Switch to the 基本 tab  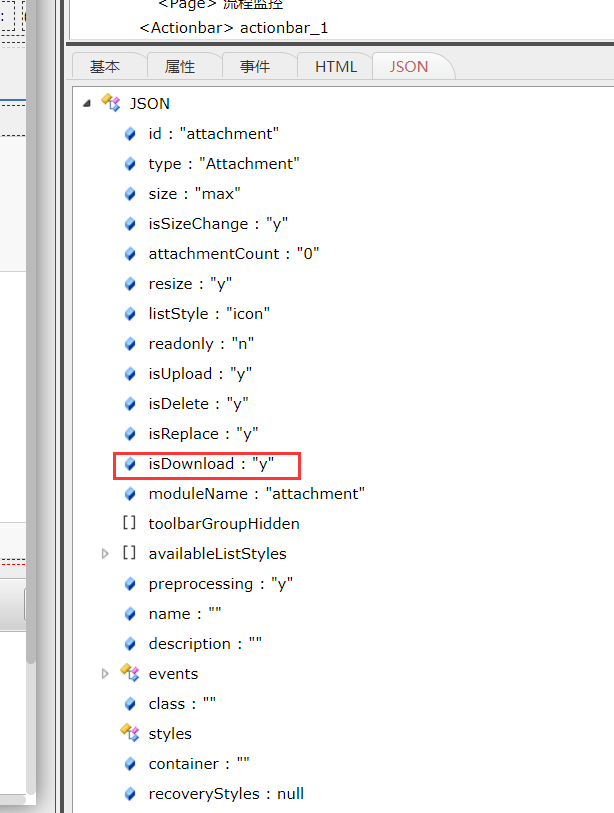[x=105, y=66]
